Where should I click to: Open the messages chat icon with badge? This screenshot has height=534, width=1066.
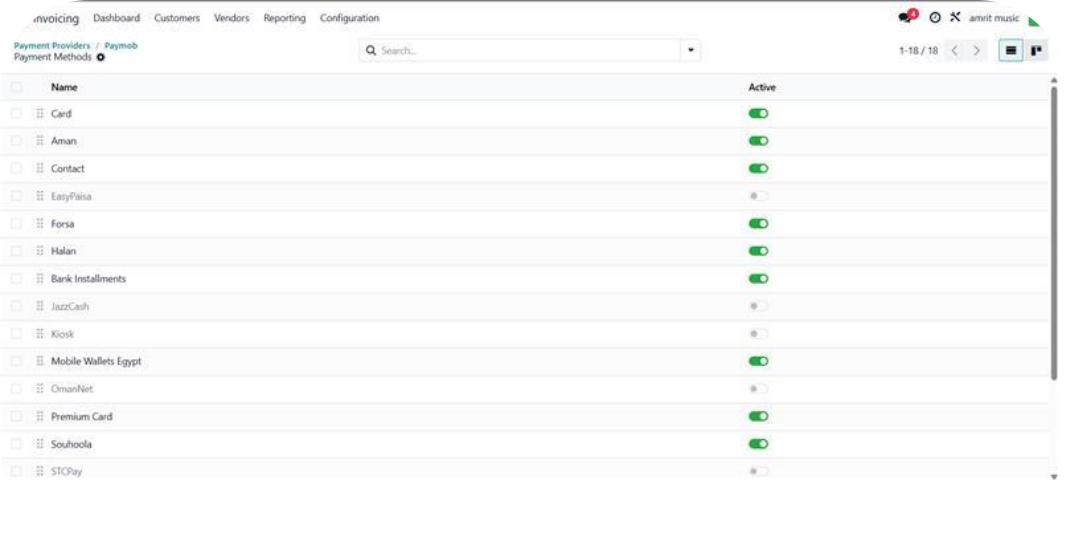[906, 18]
